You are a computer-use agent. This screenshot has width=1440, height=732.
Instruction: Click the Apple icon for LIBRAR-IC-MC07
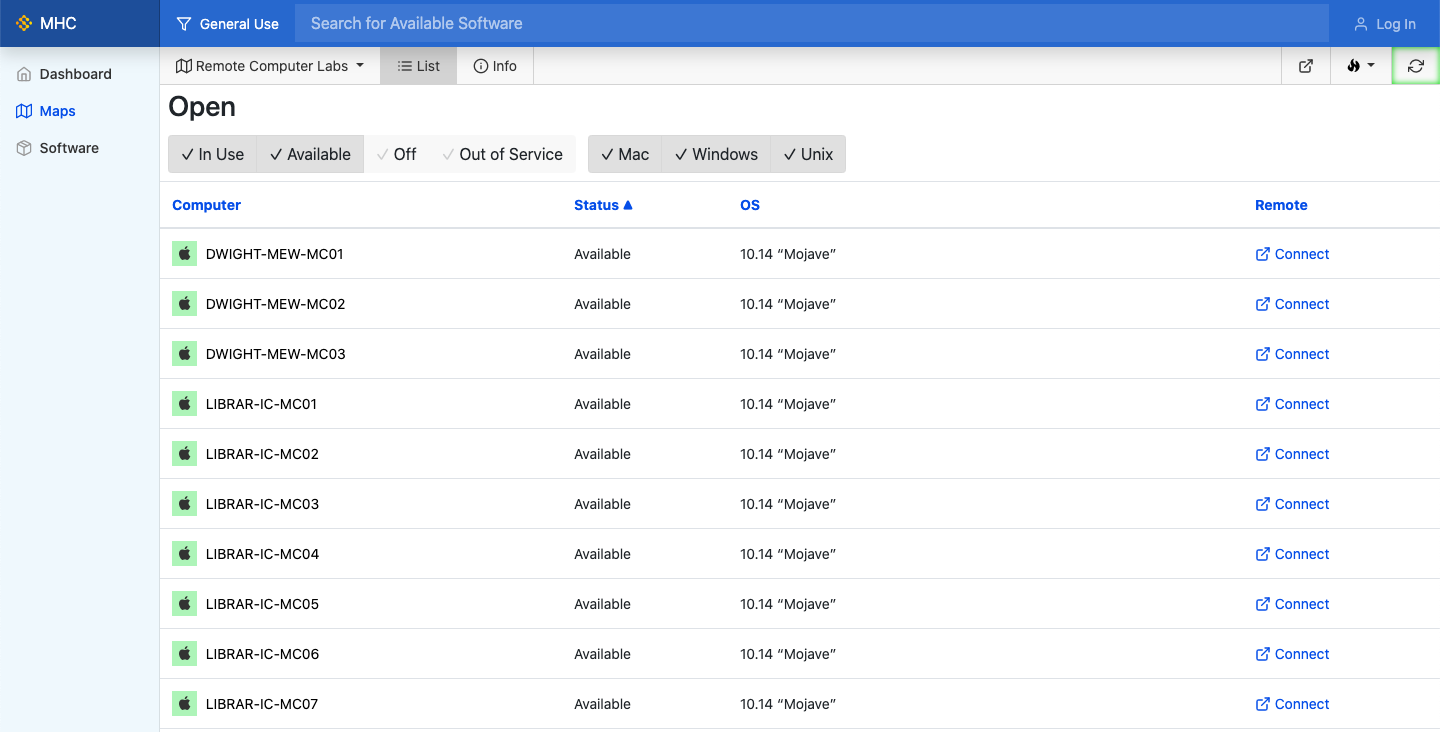coord(184,704)
